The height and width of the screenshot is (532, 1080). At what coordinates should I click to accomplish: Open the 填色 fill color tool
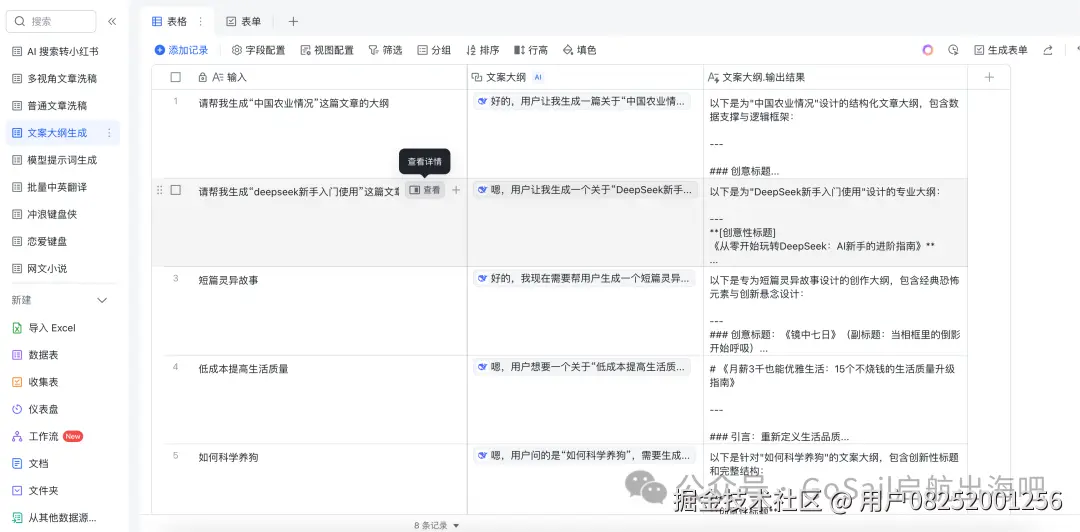(580, 50)
